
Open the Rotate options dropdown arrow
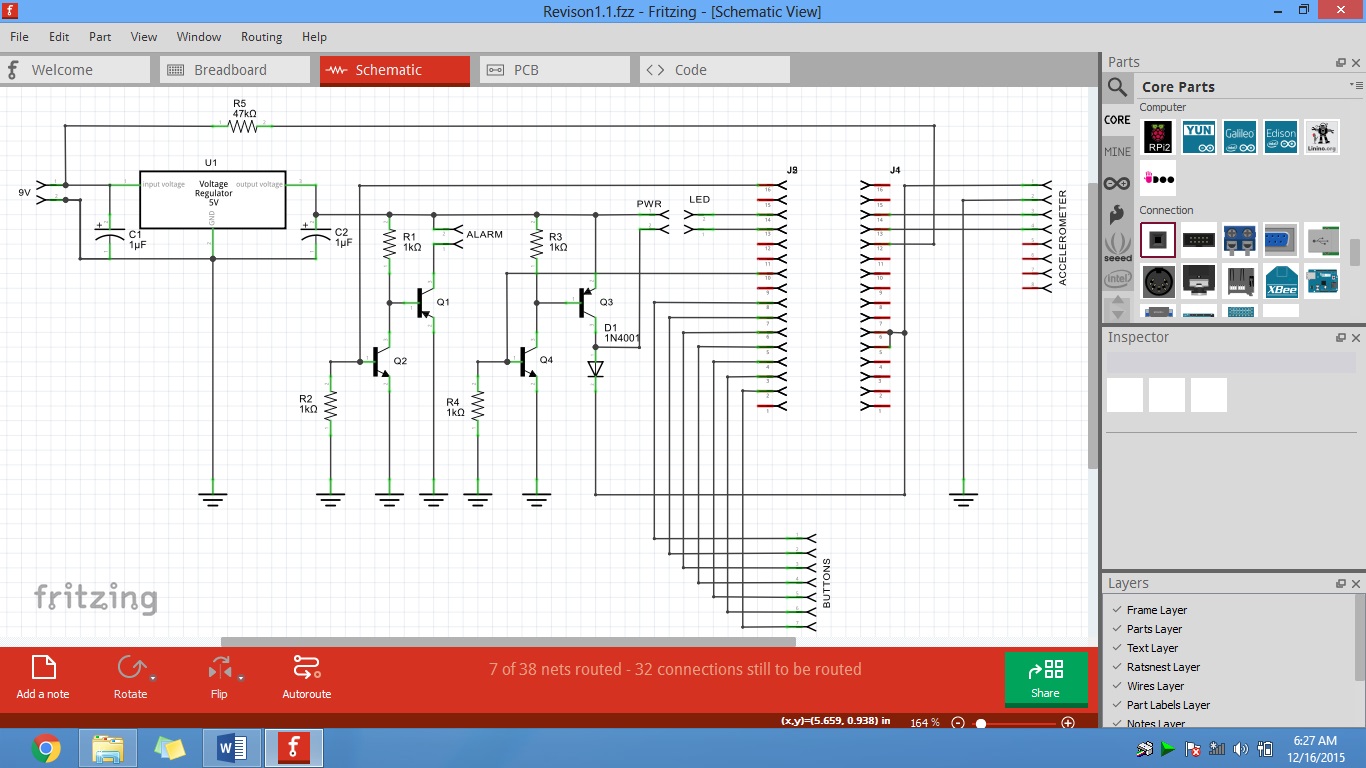[x=153, y=678]
